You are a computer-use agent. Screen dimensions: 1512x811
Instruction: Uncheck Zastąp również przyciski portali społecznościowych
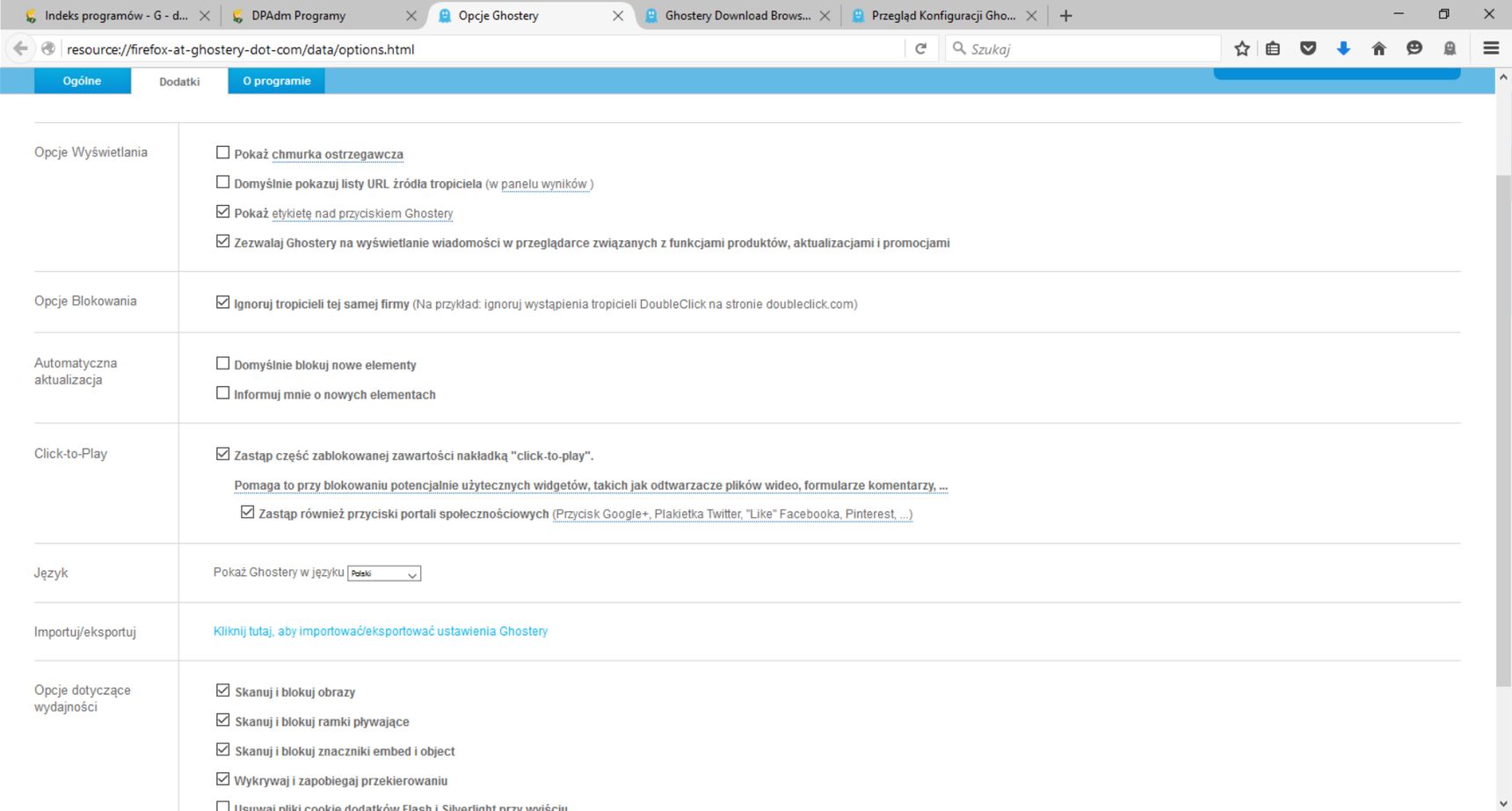[247, 513]
